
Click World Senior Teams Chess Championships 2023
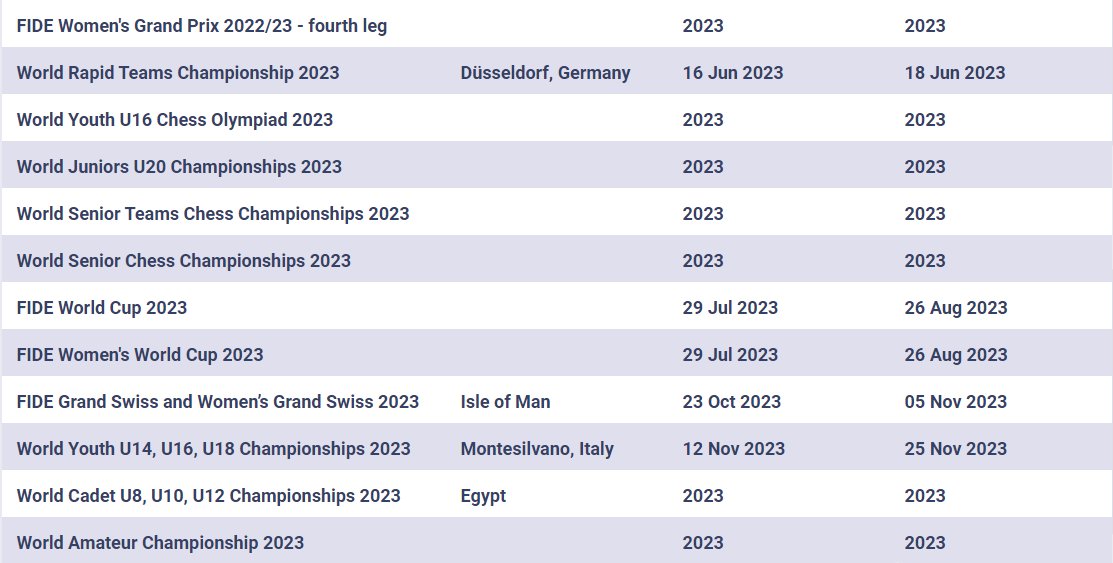[213, 214]
